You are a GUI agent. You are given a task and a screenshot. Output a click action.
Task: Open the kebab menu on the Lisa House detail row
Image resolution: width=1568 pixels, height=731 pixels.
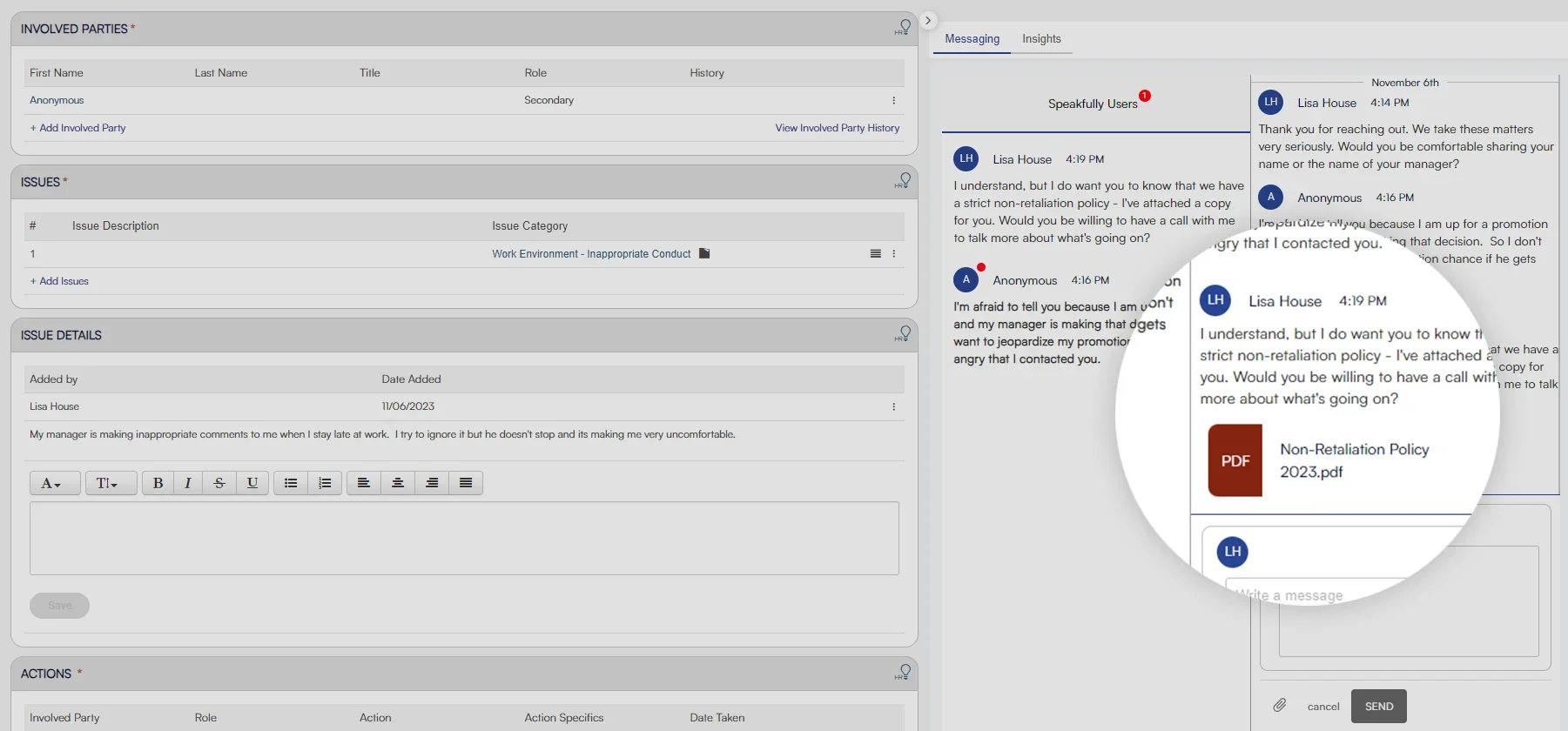[x=893, y=406]
